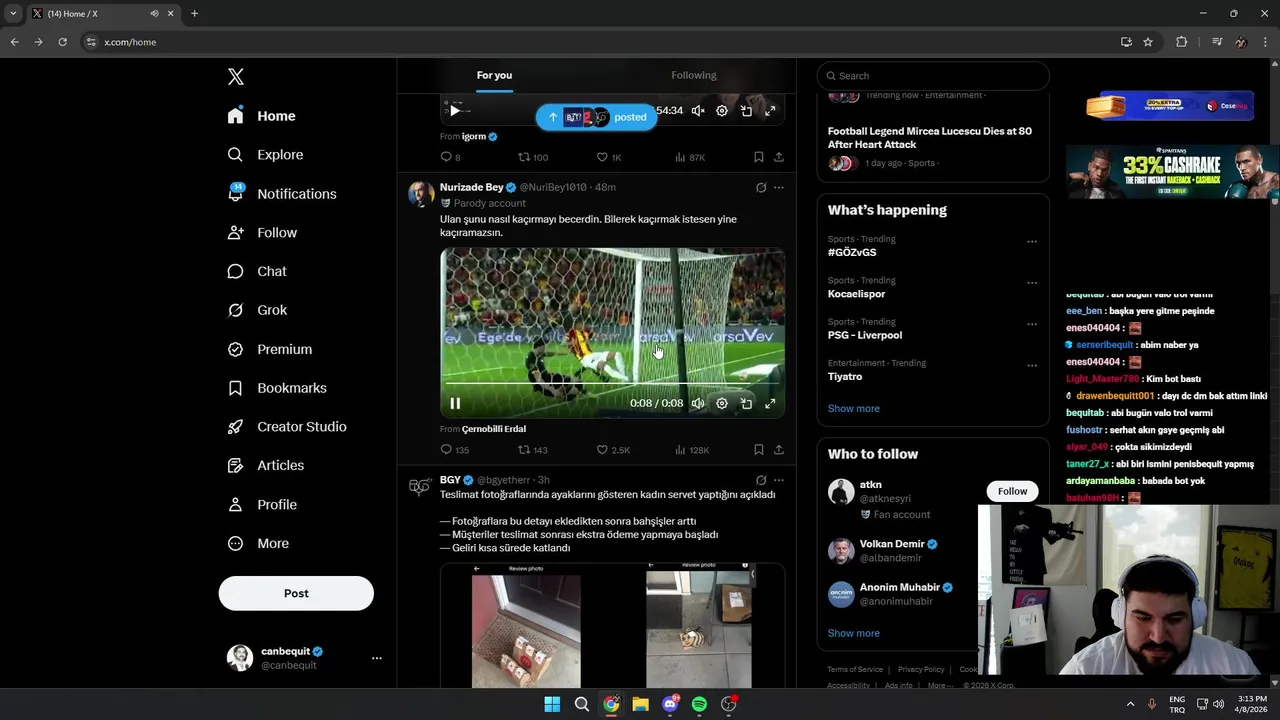Toggle mute on football video

pos(698,404)
